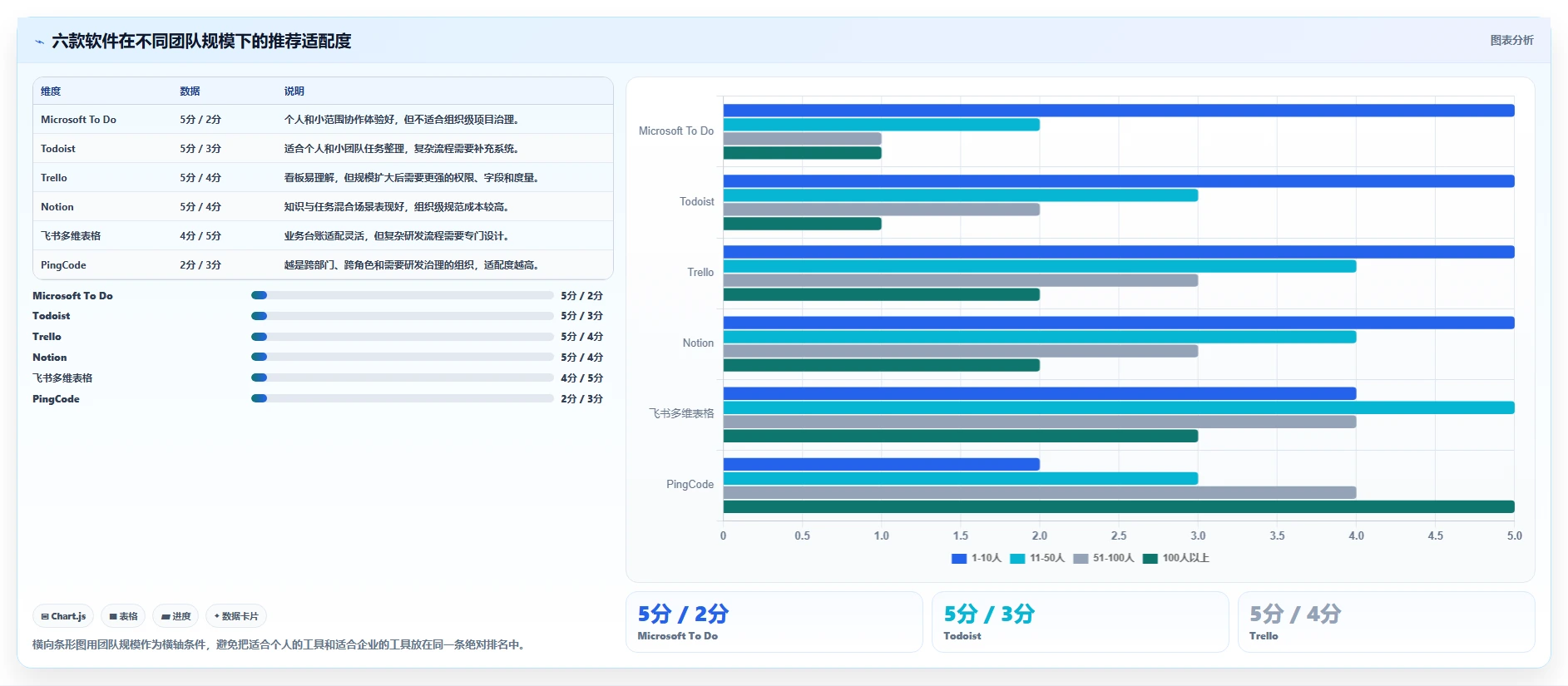Click Todoist's 51-100人 gray chart bar
The image size is (1568, 686).
[x=881, y=210]
